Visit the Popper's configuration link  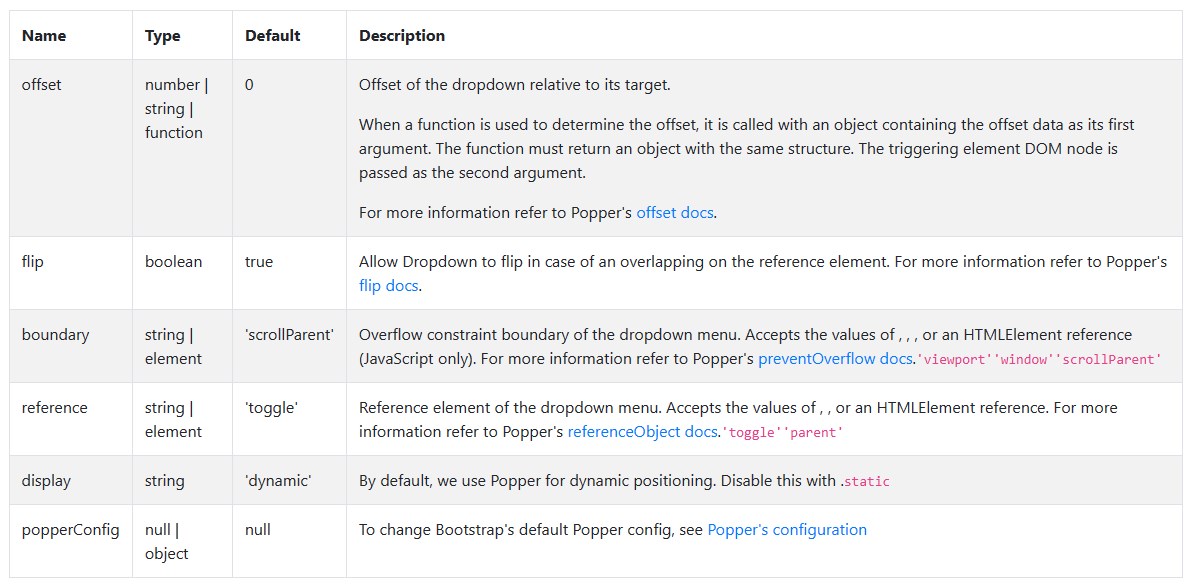click(x=787, y=530)
